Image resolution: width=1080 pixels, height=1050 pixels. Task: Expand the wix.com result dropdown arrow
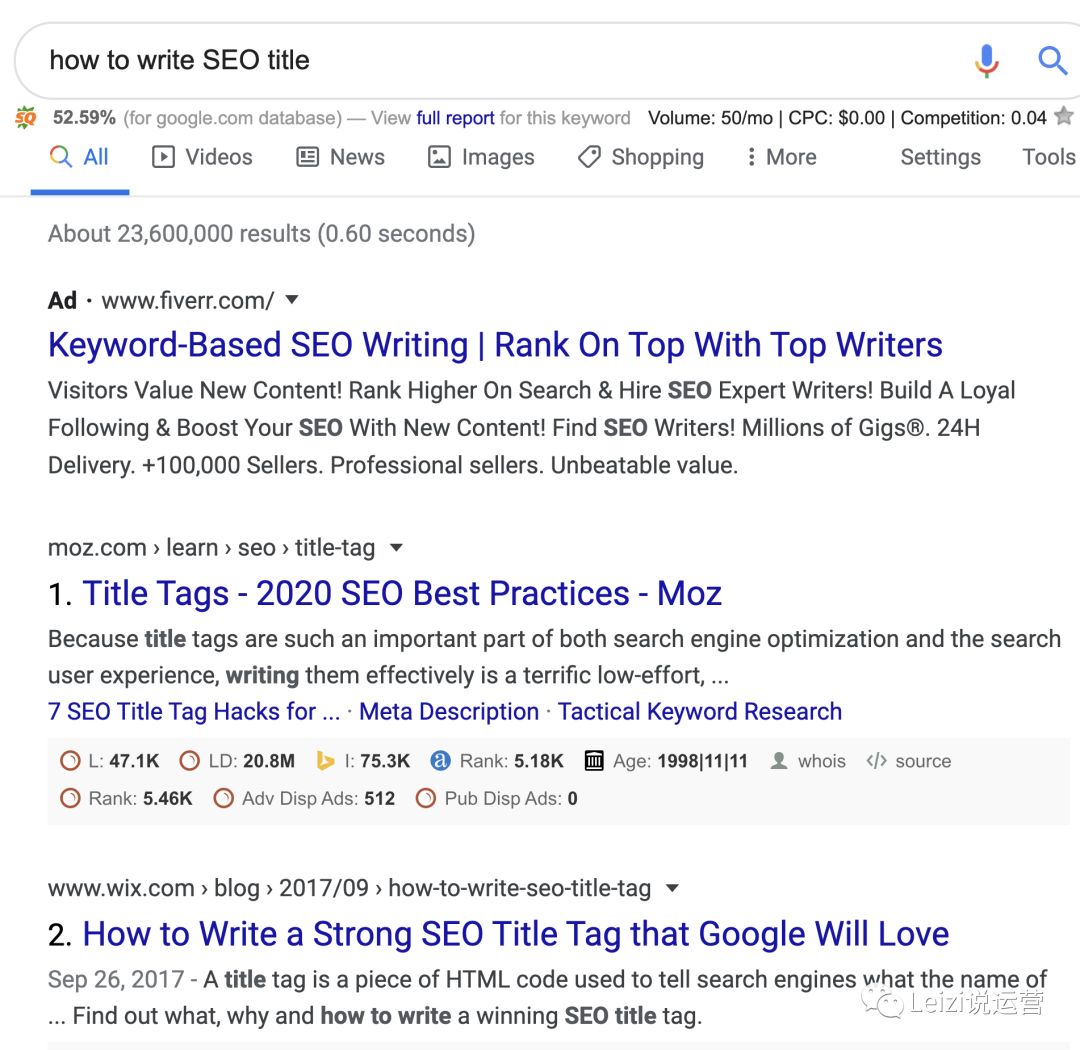pos(672,888)
